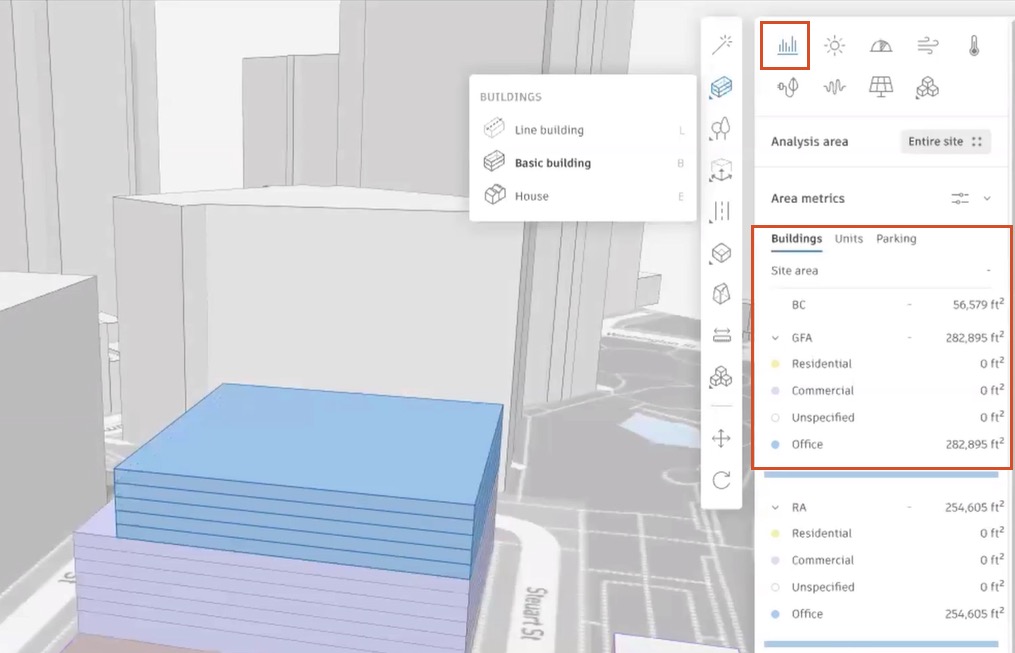The height and width of the screenshot is (653, 1015).
Task: Click the House icon in the Buildings menu
Action: coord(495,194)
